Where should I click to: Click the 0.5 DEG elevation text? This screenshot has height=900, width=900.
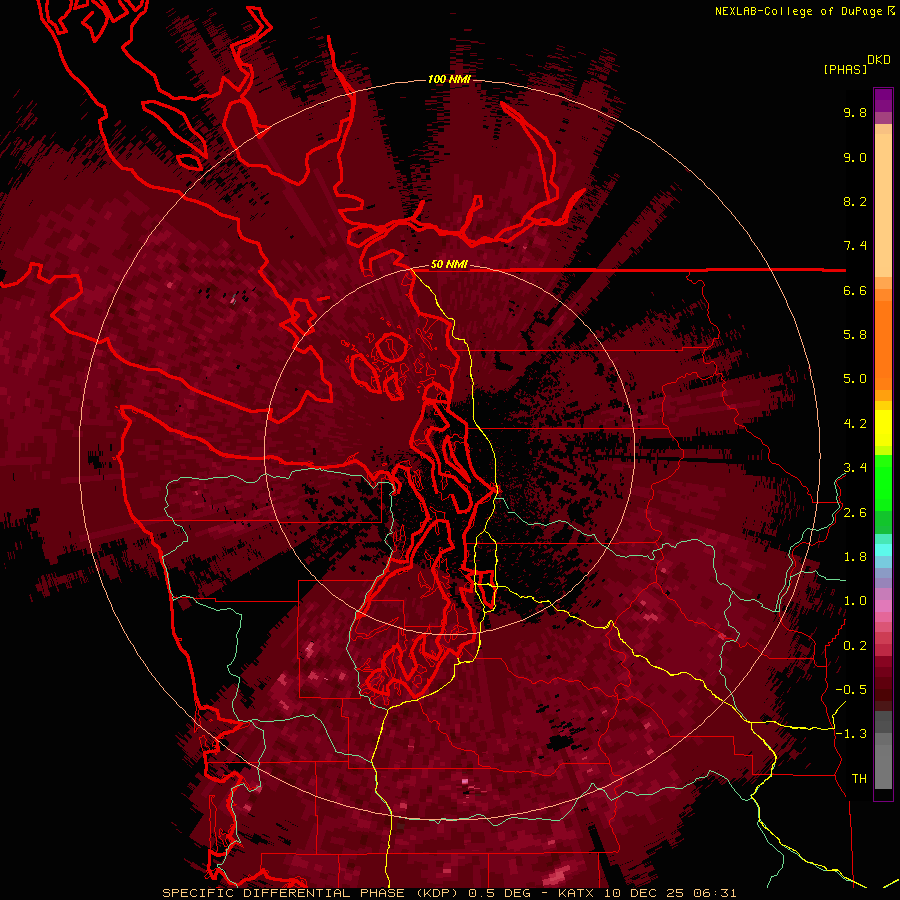(497, 893)
